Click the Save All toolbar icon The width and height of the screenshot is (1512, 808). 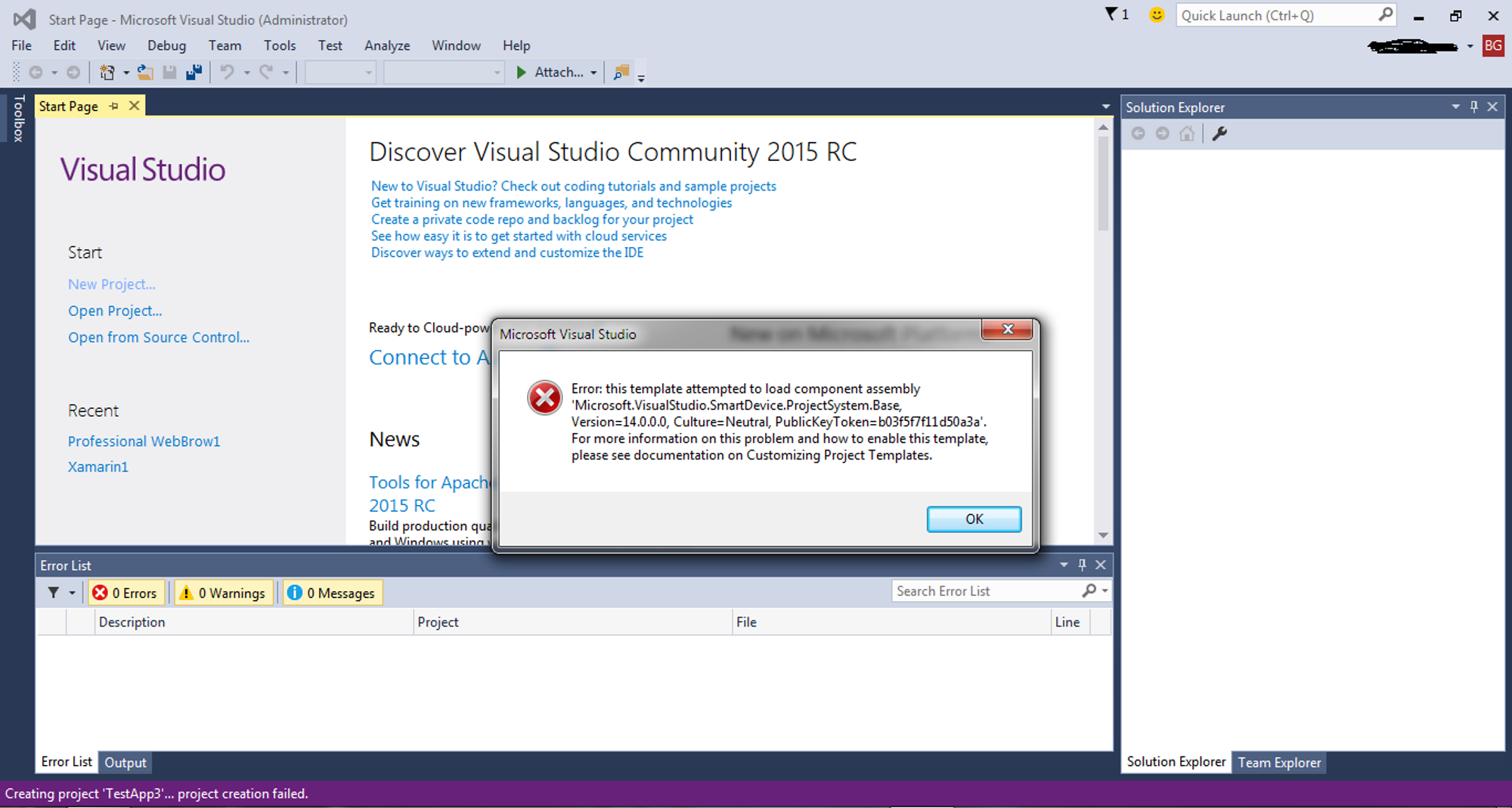point(194,73)
